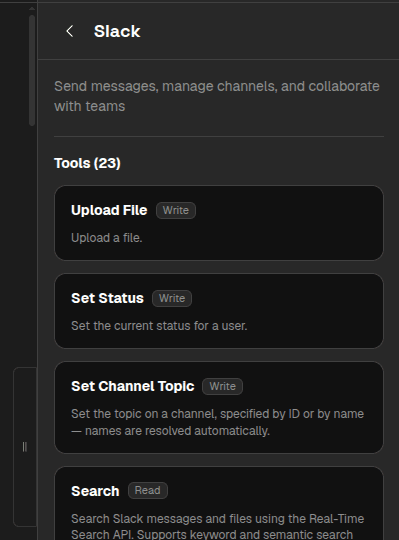Open the Set Channel Topic tool card
This screenshot has height=540, width=399.
click(219, 407)
